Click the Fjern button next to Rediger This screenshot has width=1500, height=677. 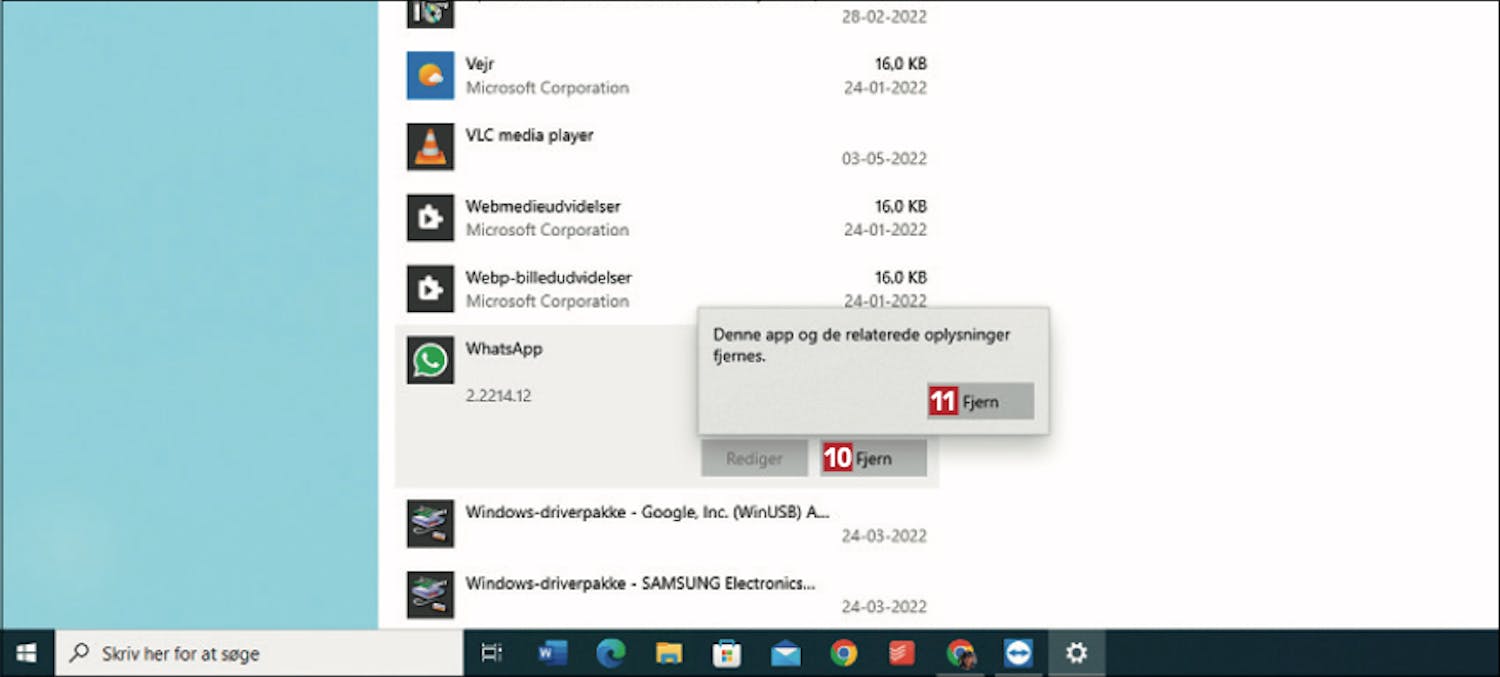(x=873, y=458)
